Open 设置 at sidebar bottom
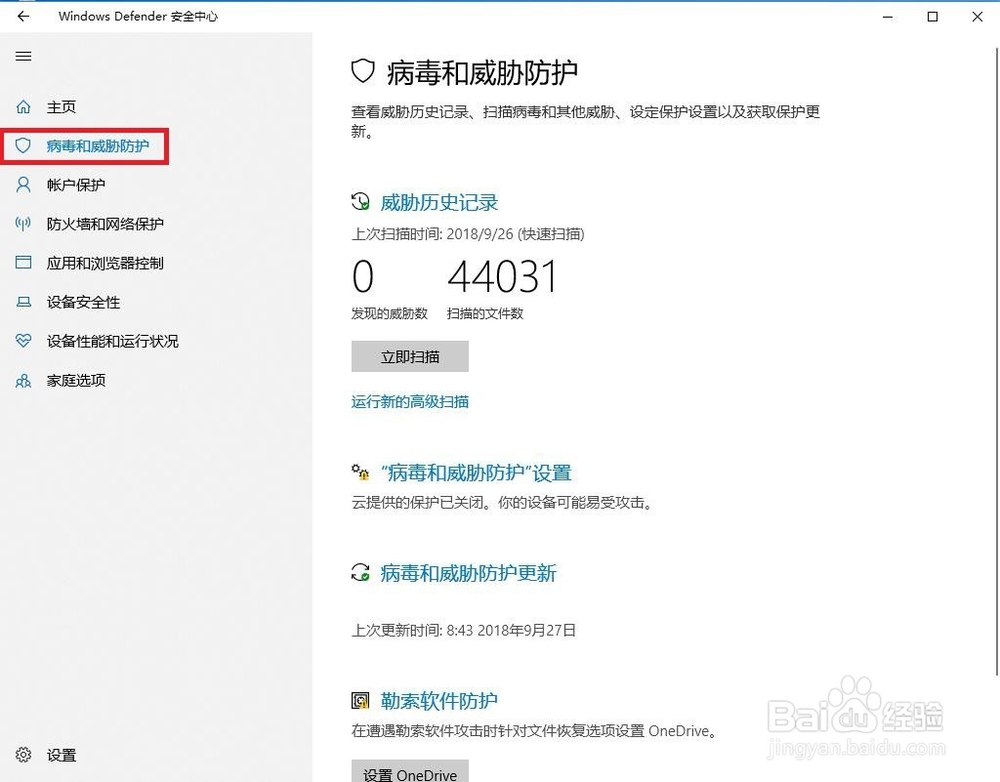This screenshot has width=1000, height=782. pos(61,755)
